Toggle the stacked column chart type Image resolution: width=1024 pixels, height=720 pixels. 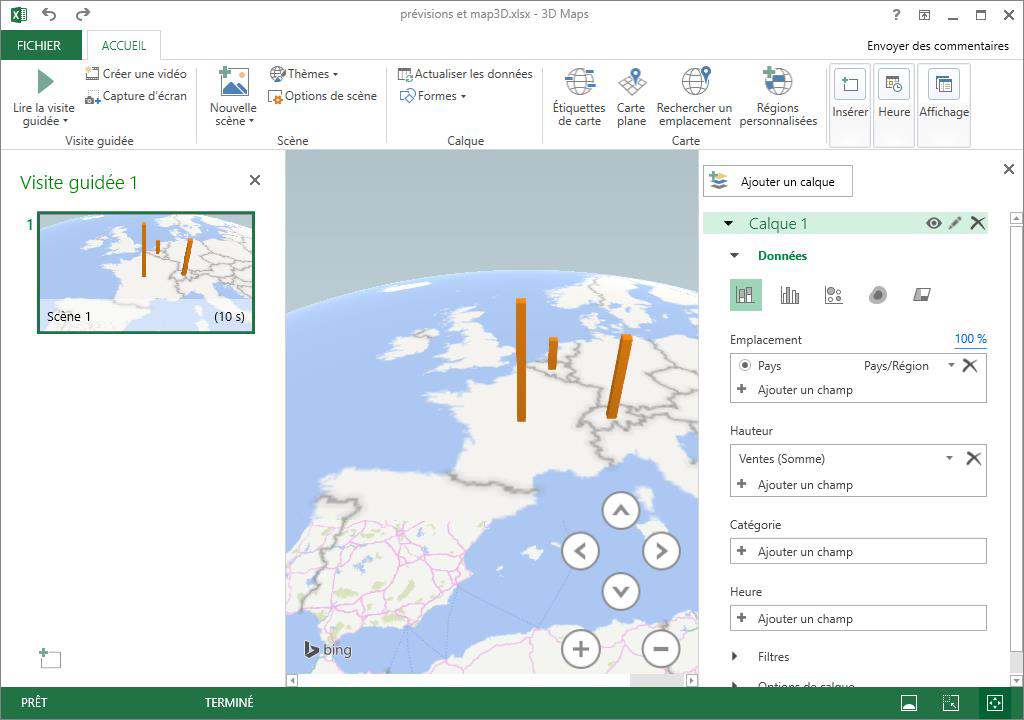tap(745, 295)
